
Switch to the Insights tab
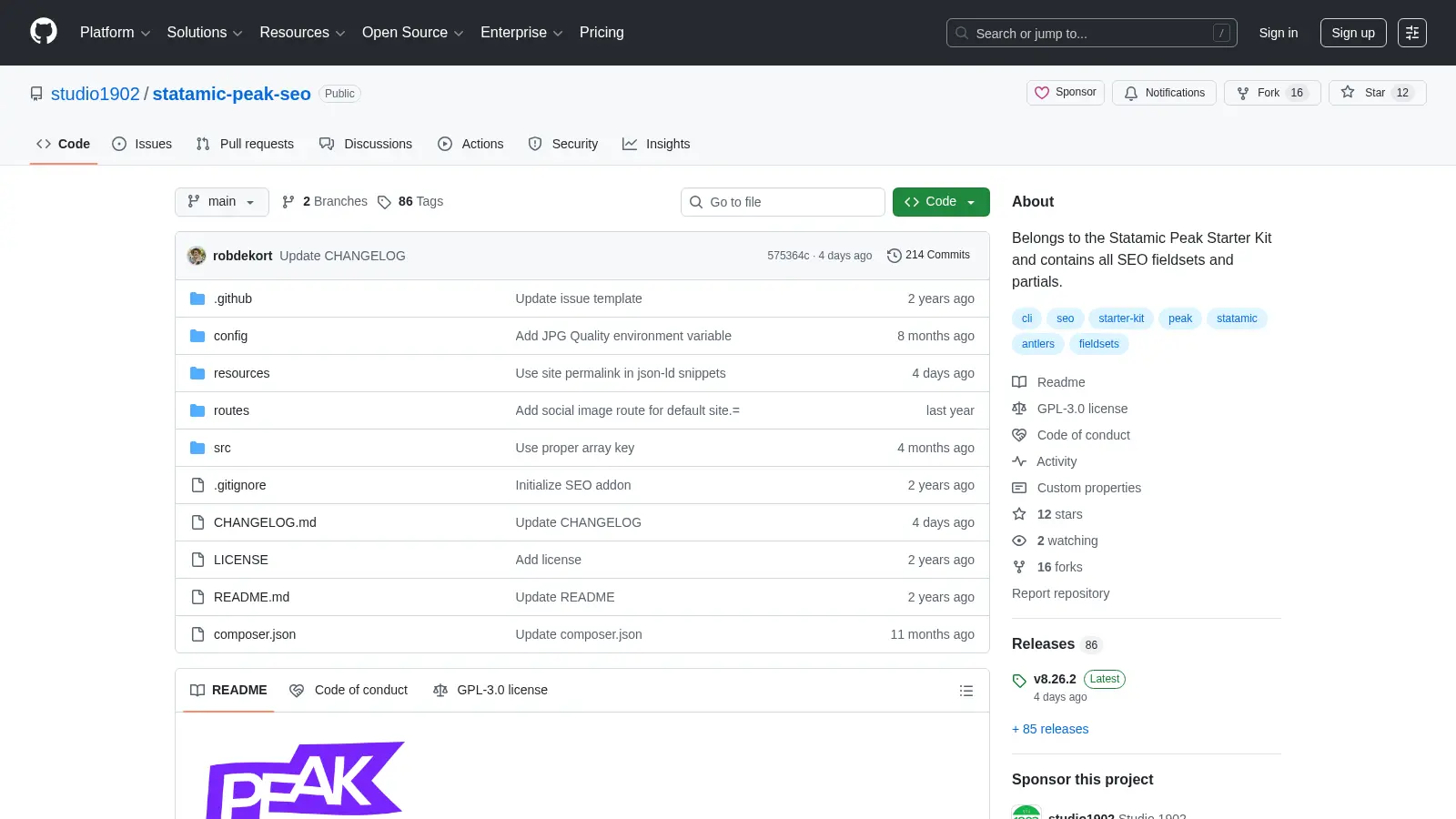tap(656, 144)
